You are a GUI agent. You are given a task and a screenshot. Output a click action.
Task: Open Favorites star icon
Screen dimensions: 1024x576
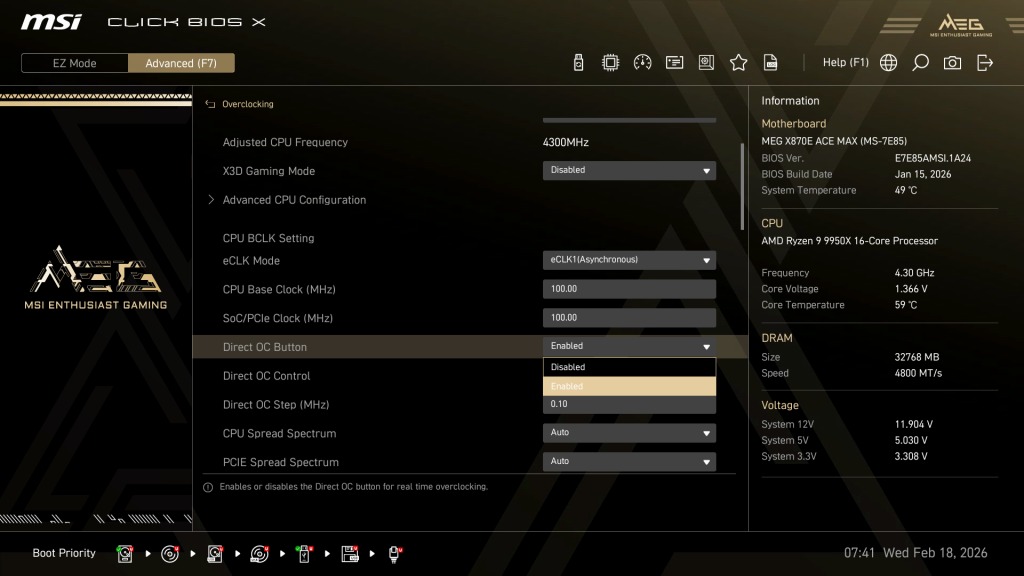click(x=739, y=63)
